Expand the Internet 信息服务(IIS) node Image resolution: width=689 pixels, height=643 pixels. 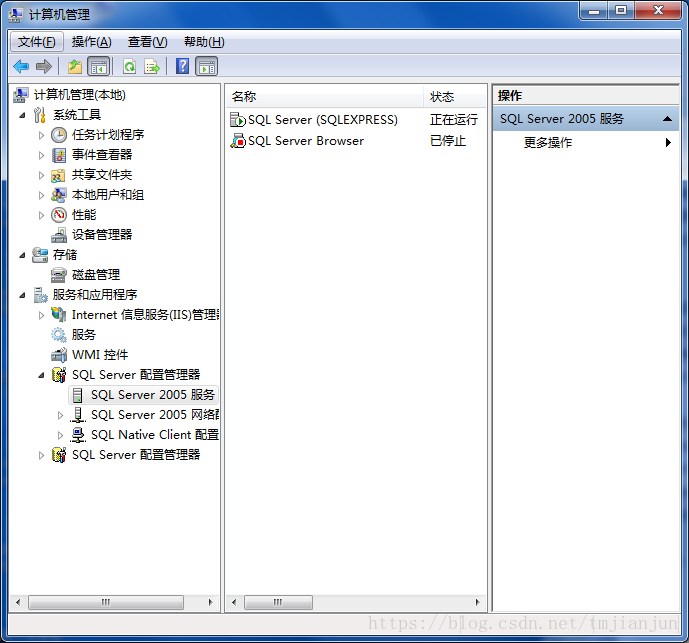coord(41,315)
